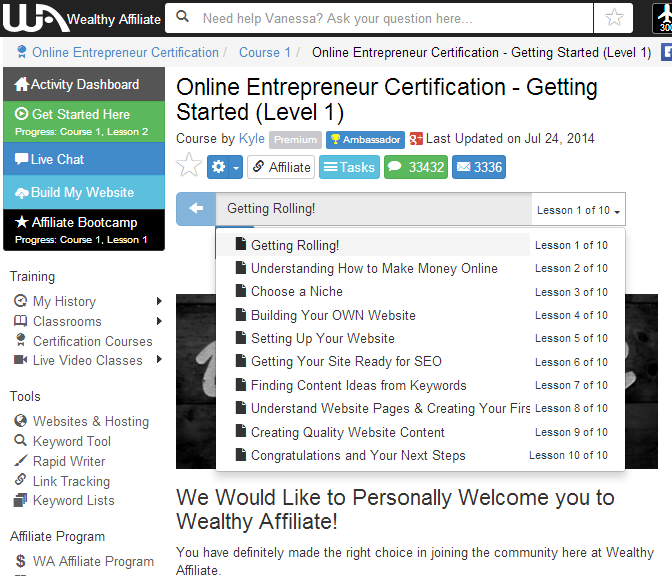Click the airplane icon in top corner
Viewport: 672px width, 576px height.
point(664,18)
